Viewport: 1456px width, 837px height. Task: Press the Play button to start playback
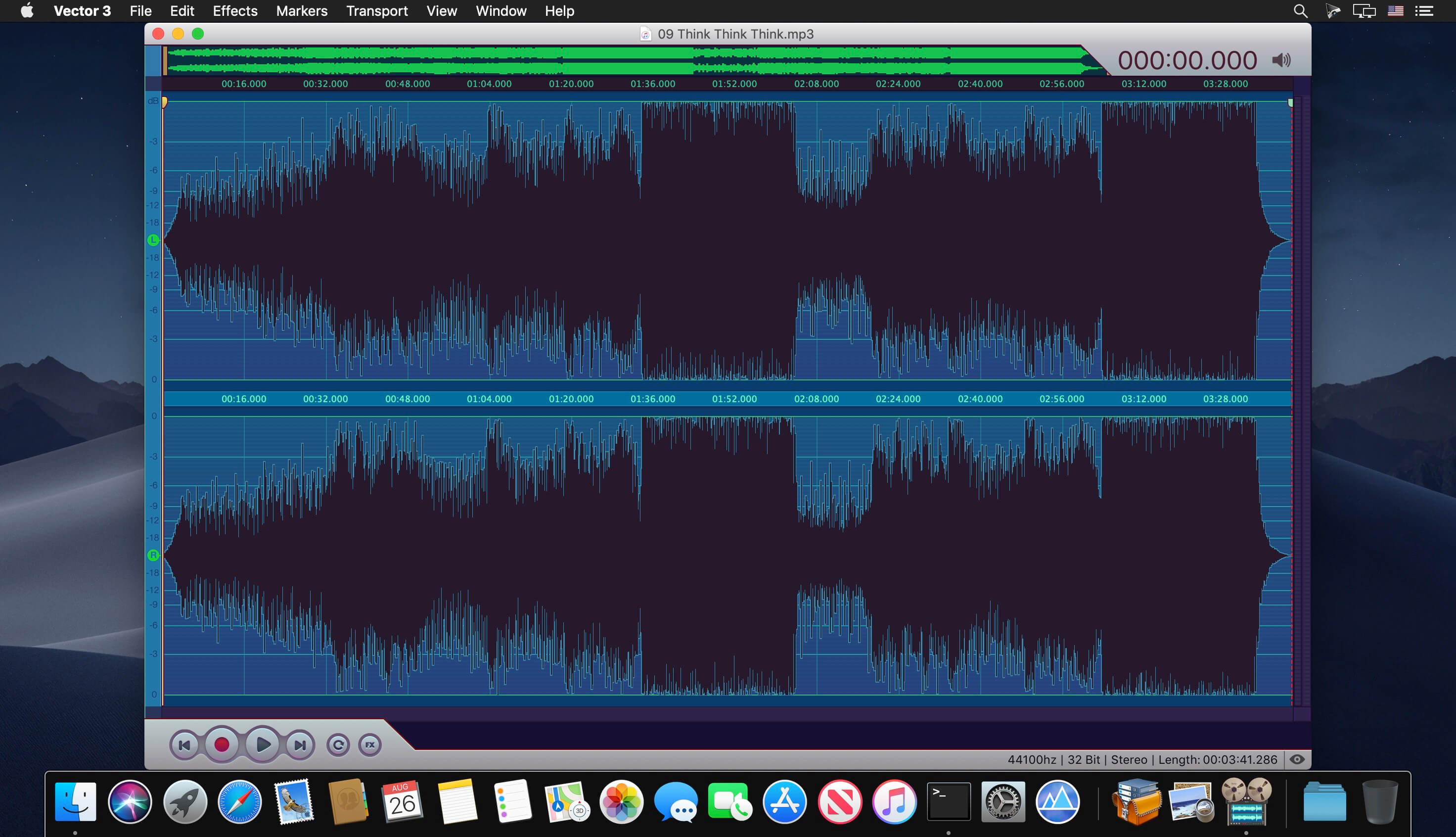click(262, 744)
